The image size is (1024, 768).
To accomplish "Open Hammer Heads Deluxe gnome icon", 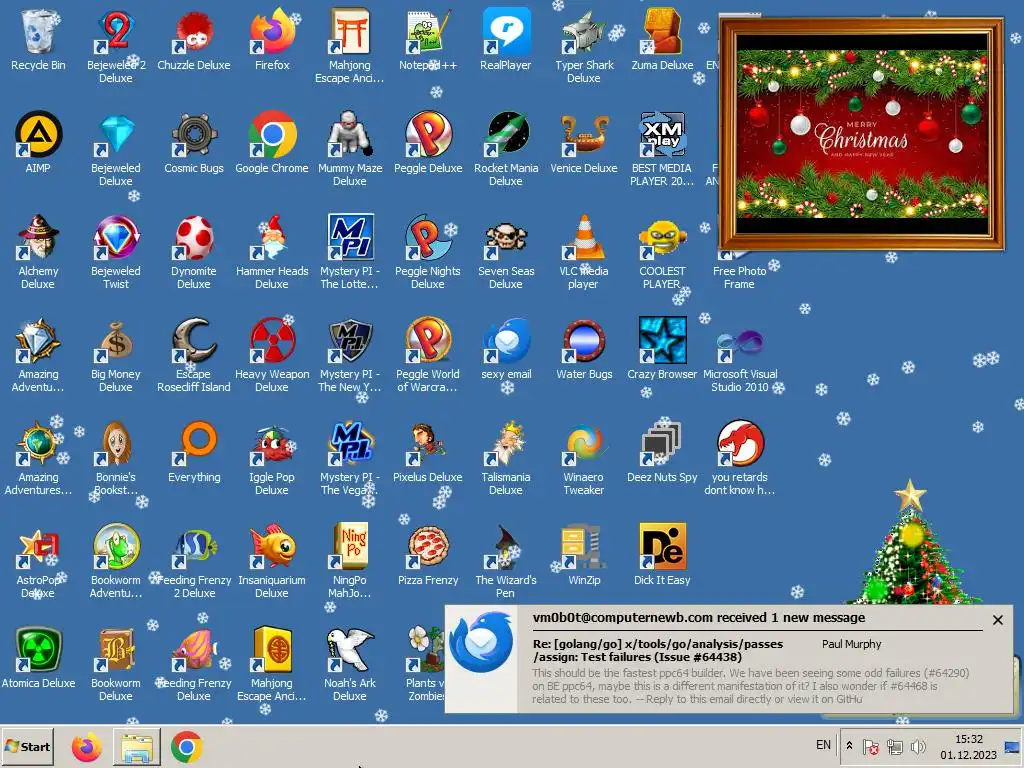I will (x=272, y=251).
